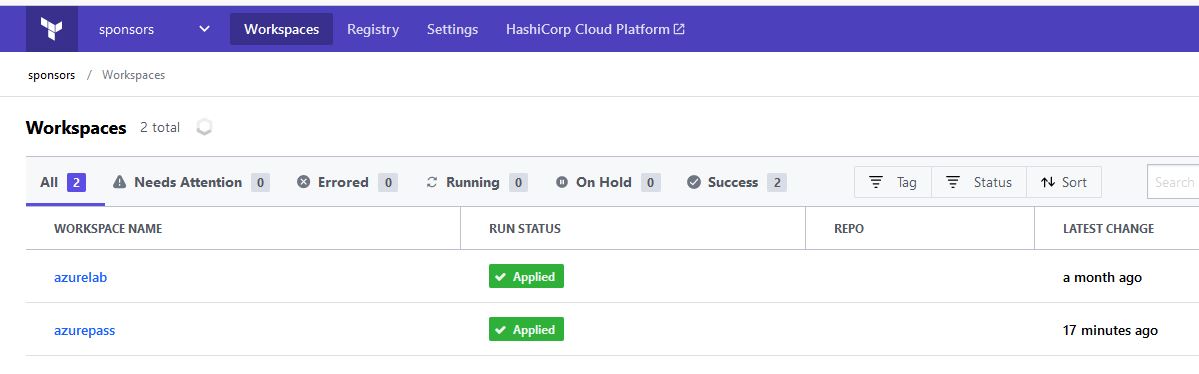The image size is (1199, 374).
Task: Click the count badge 2 on All tab
Action: point(76,182)
